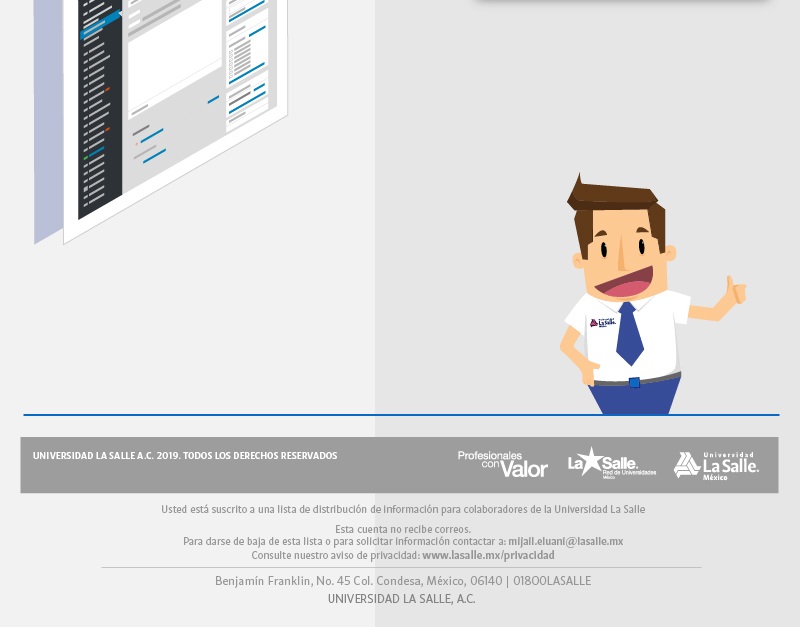Open the www.lasalle.mx/privacidad privacy link
Screen dimensions: 800x627
click(x=488, y=555)
